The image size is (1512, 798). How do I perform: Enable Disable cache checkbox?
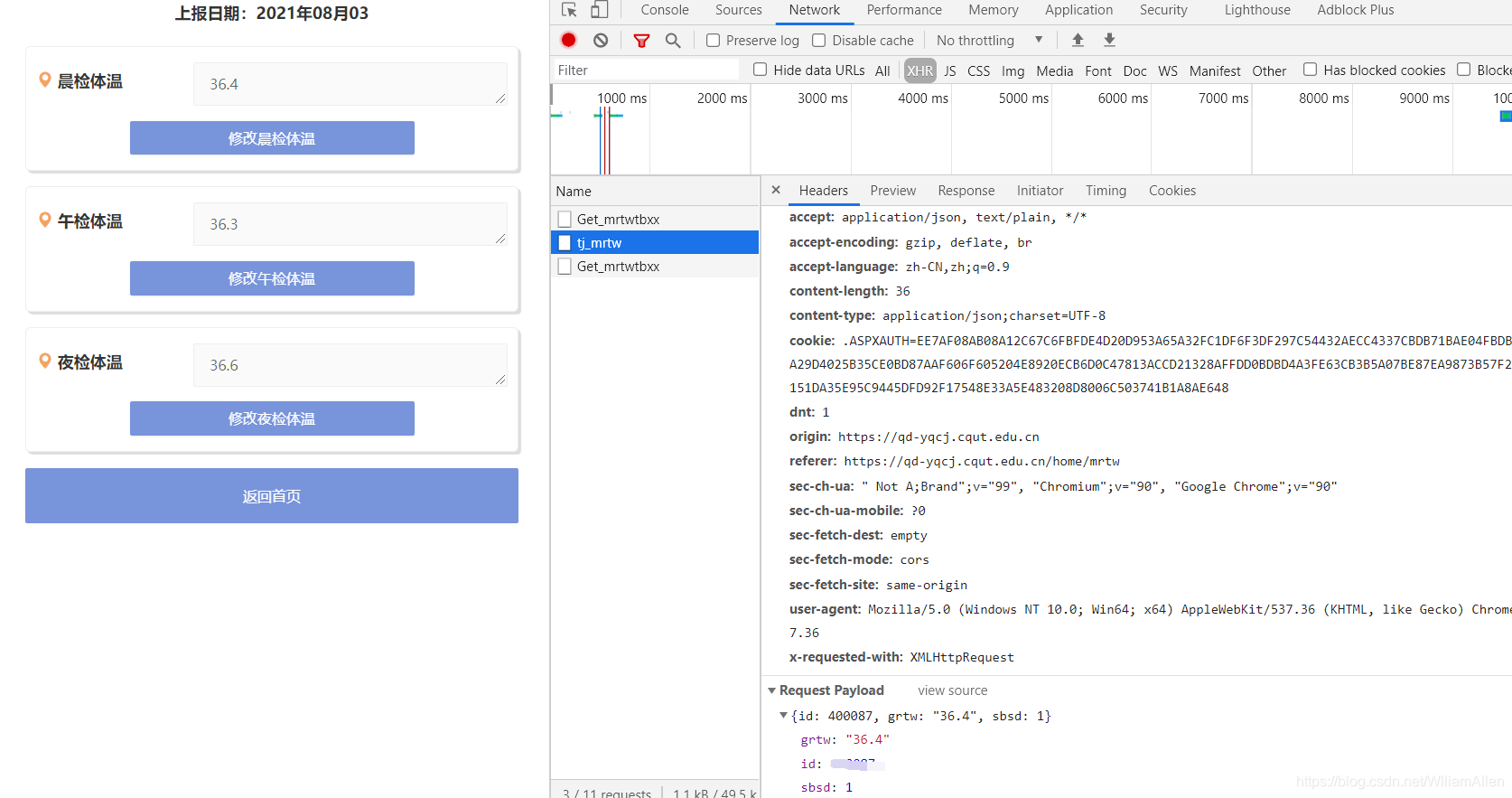pyautogui.click(x=819, y=40)
